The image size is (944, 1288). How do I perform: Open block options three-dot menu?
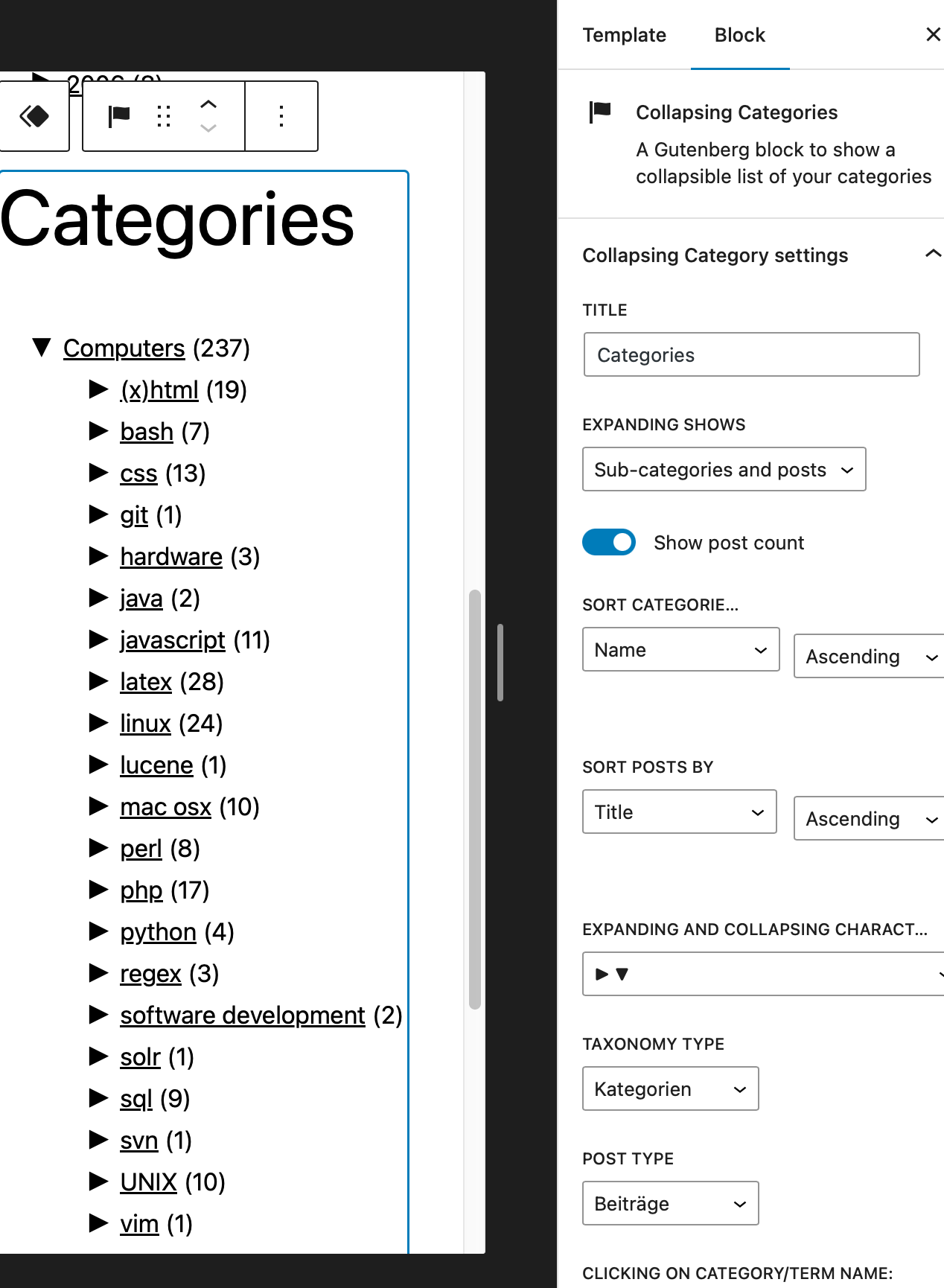tap(281, 116)
